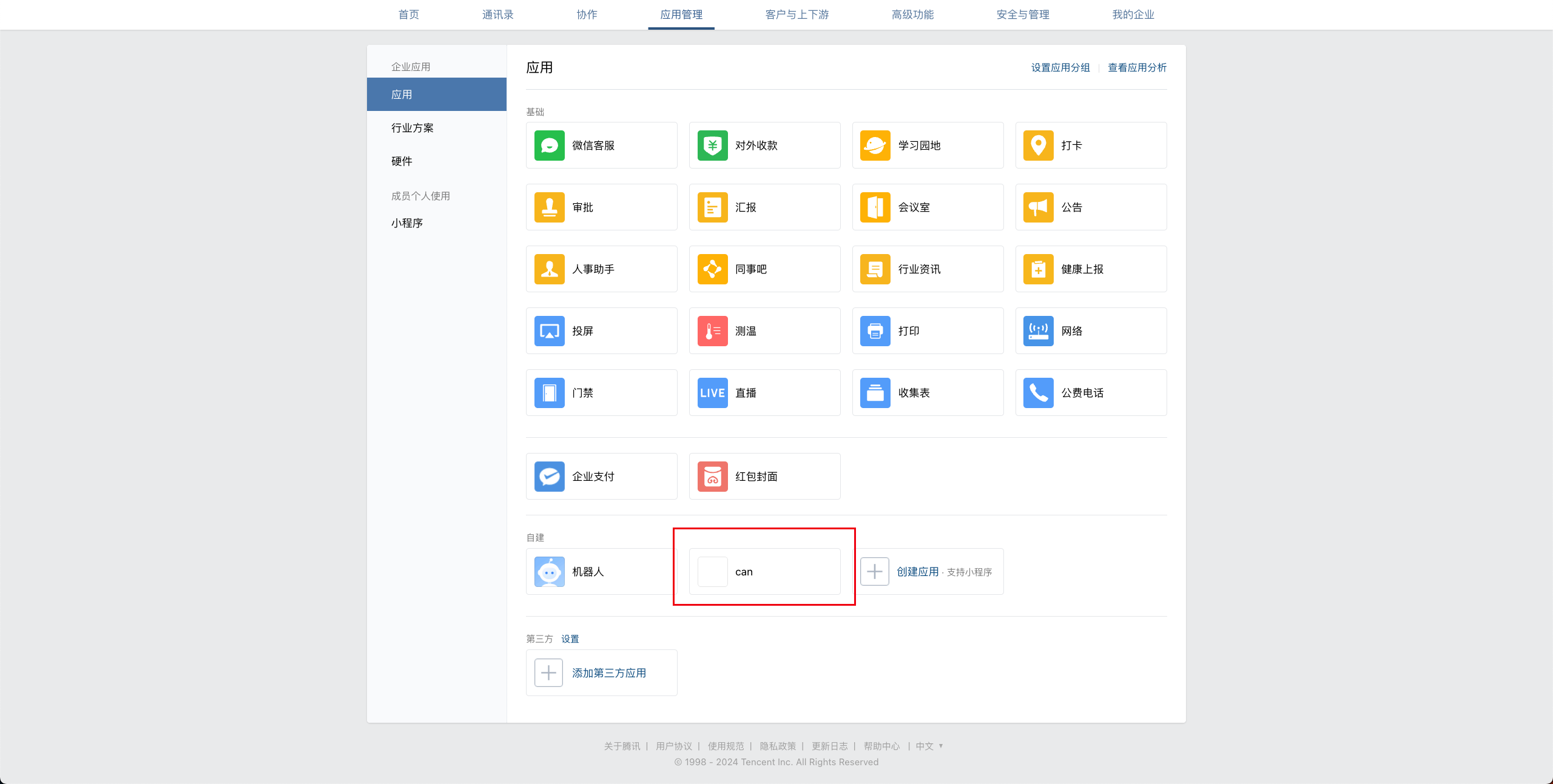This screenshot has height=784, width=1553.
Task: Click the 查看应用分析 link
Action: point(1137,68)
